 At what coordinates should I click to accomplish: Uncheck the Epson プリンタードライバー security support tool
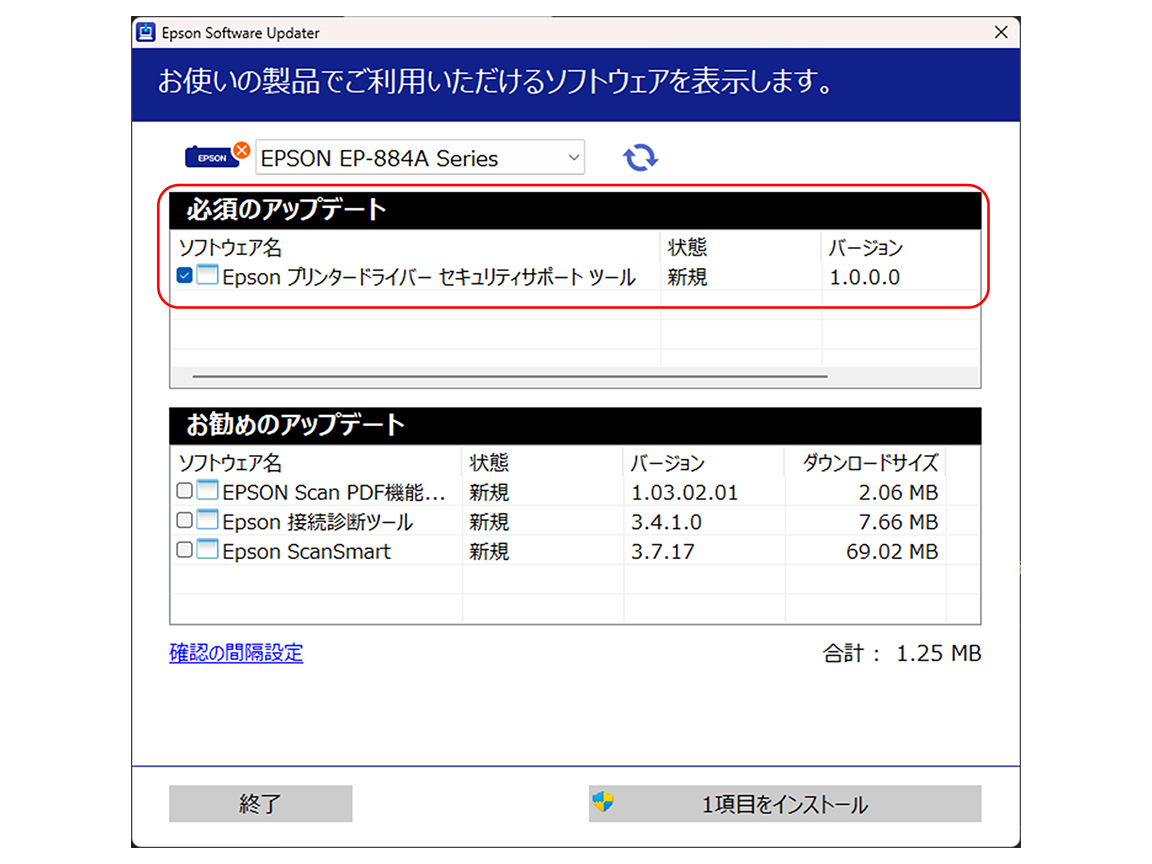pos(184,277)
